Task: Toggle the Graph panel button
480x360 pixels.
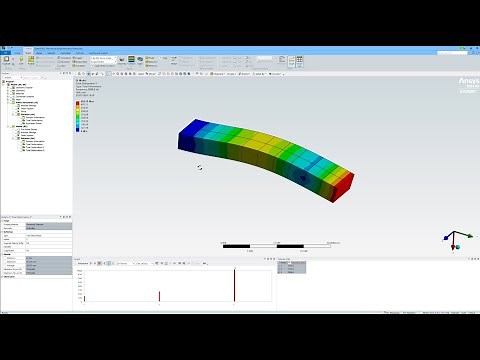Action: (291, 61)
